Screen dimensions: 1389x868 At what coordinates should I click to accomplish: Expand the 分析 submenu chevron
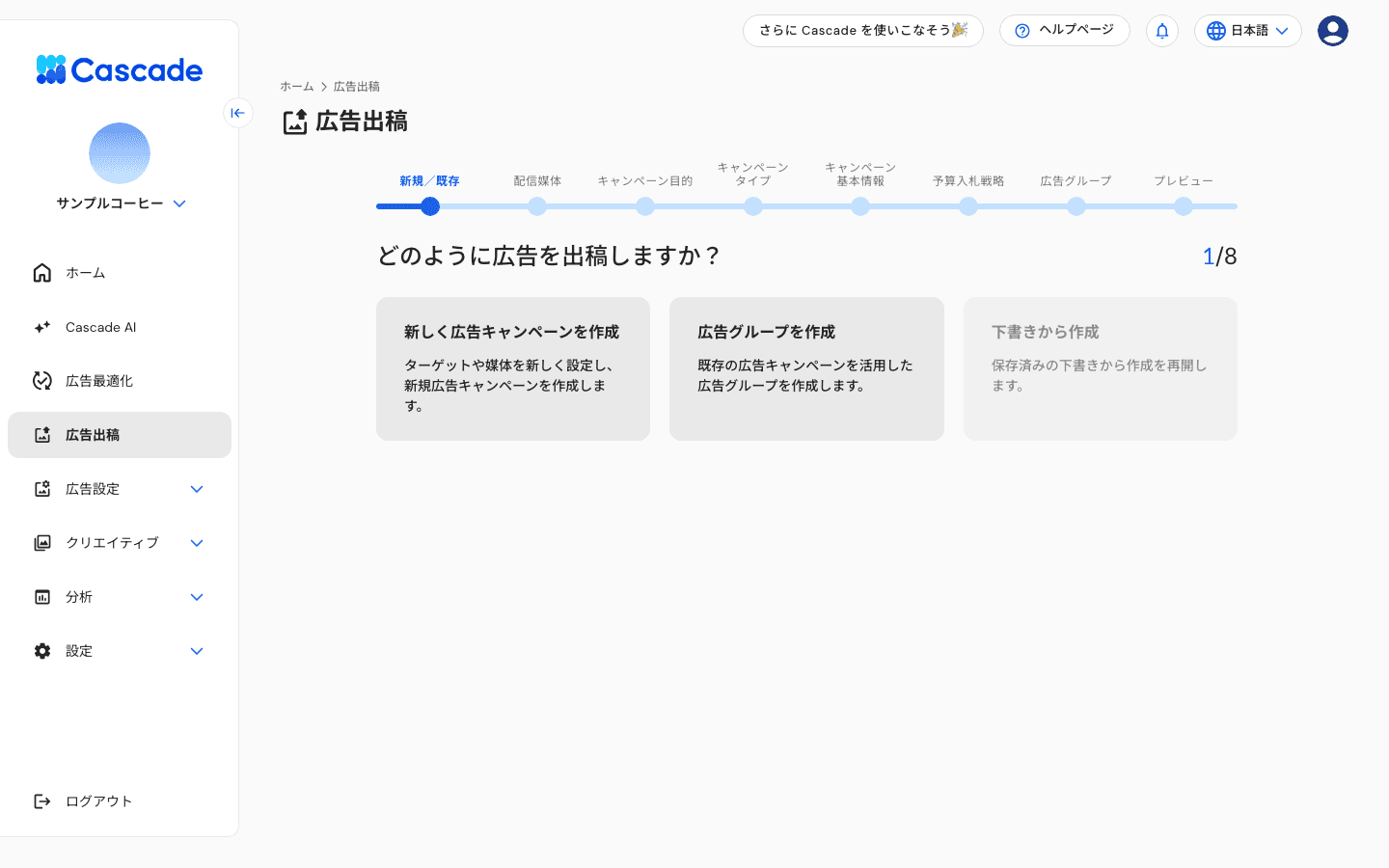tap(197, 597)
